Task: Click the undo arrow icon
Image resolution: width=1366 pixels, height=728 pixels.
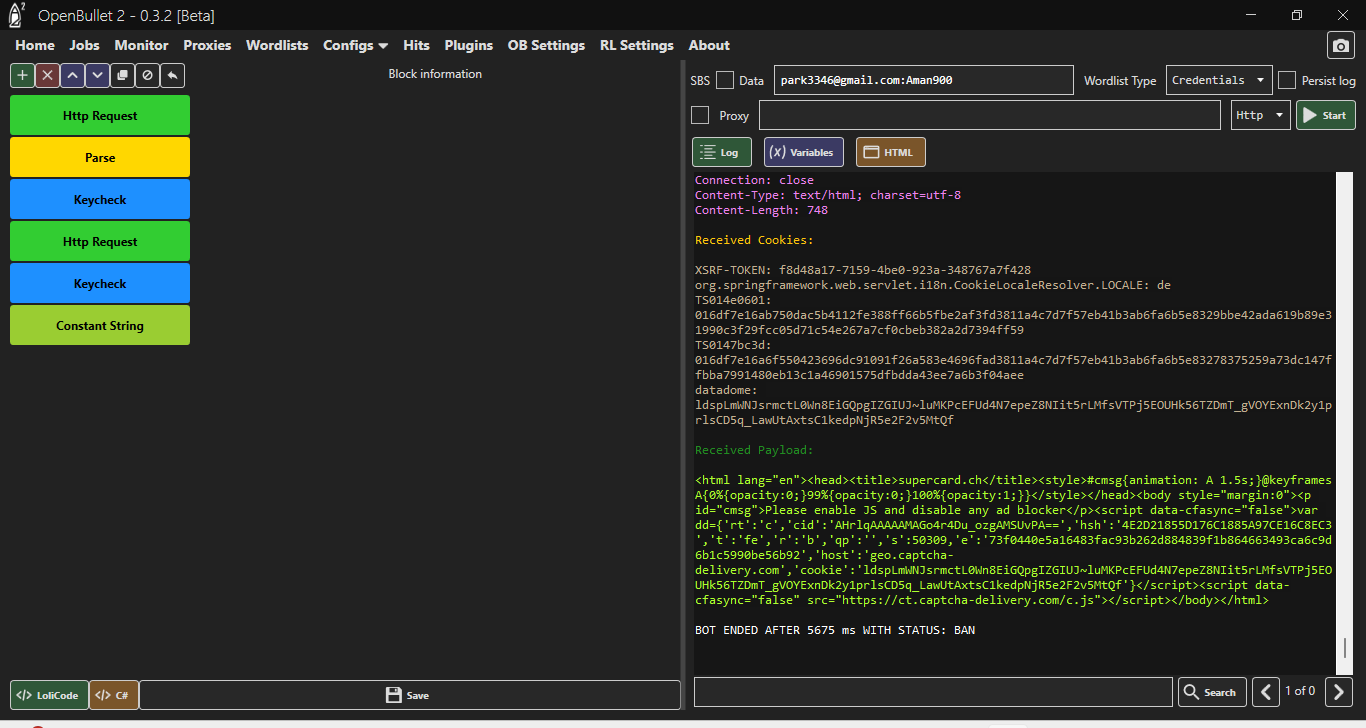Action: [x=172, y=75]
